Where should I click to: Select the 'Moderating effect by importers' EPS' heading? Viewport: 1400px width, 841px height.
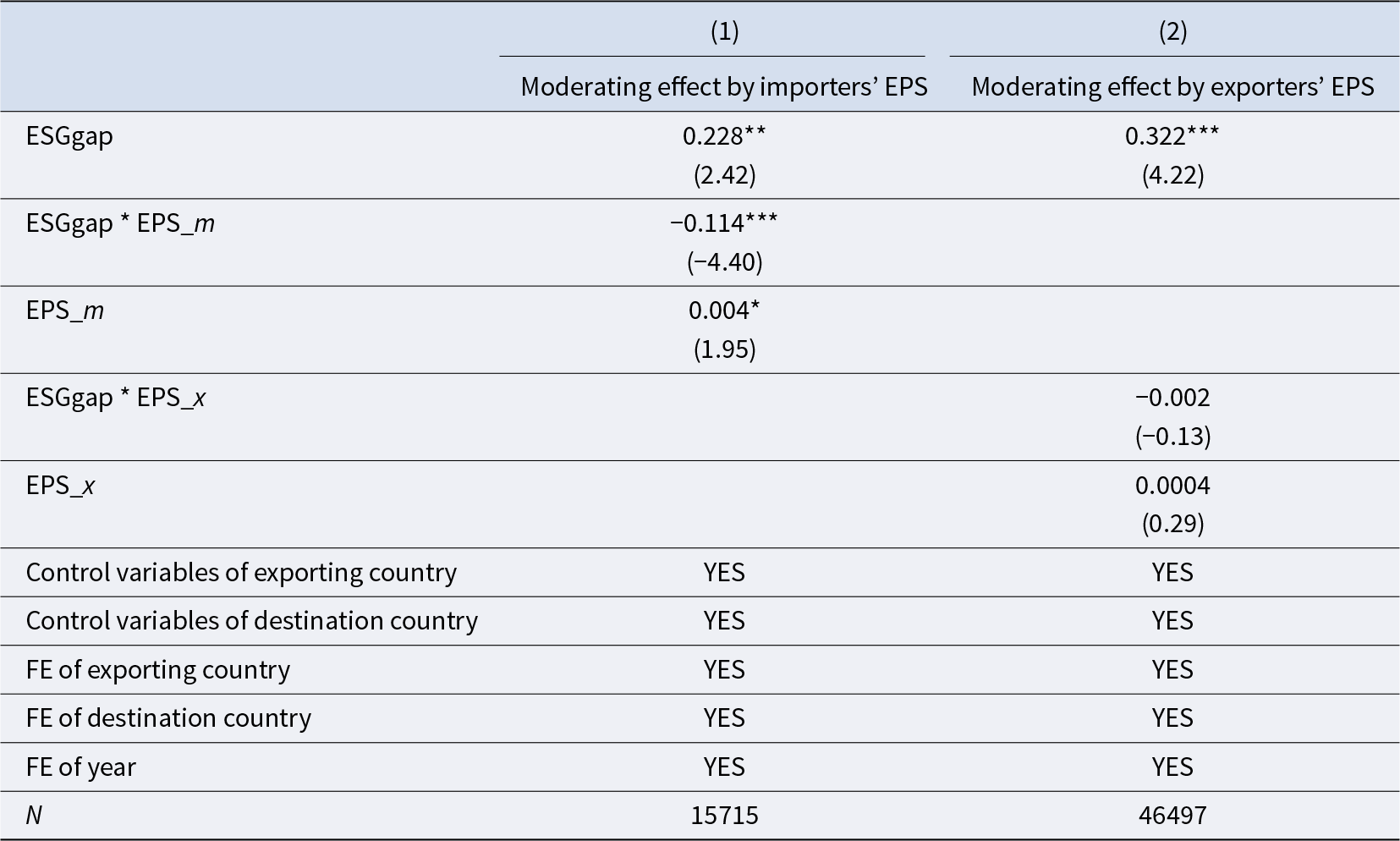point(724,86)
